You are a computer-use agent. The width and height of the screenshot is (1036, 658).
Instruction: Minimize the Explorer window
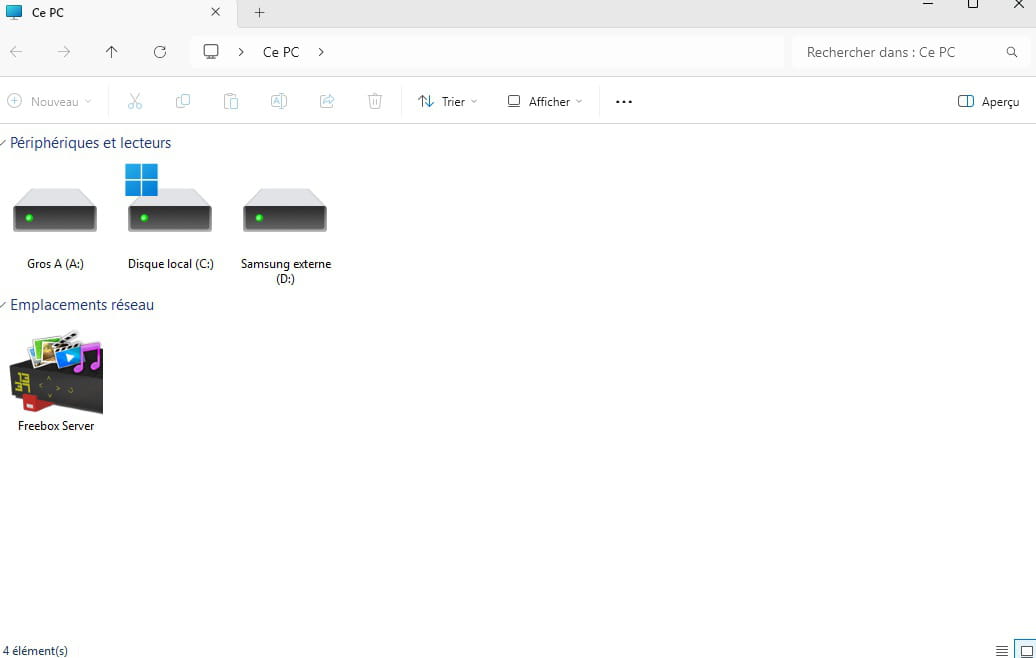(x=928, y=5)
